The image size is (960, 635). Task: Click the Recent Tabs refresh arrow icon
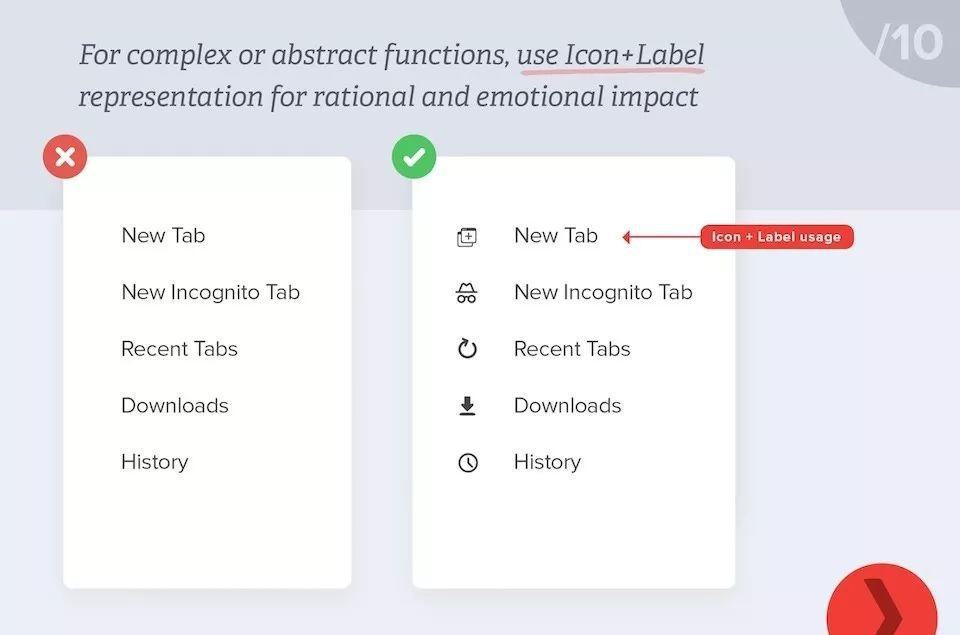tap(467, 349)
